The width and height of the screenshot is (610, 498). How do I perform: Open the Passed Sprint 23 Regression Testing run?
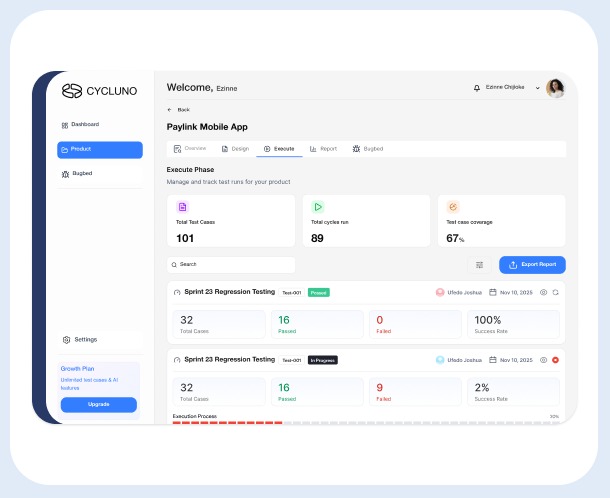(x=230, y=292)
